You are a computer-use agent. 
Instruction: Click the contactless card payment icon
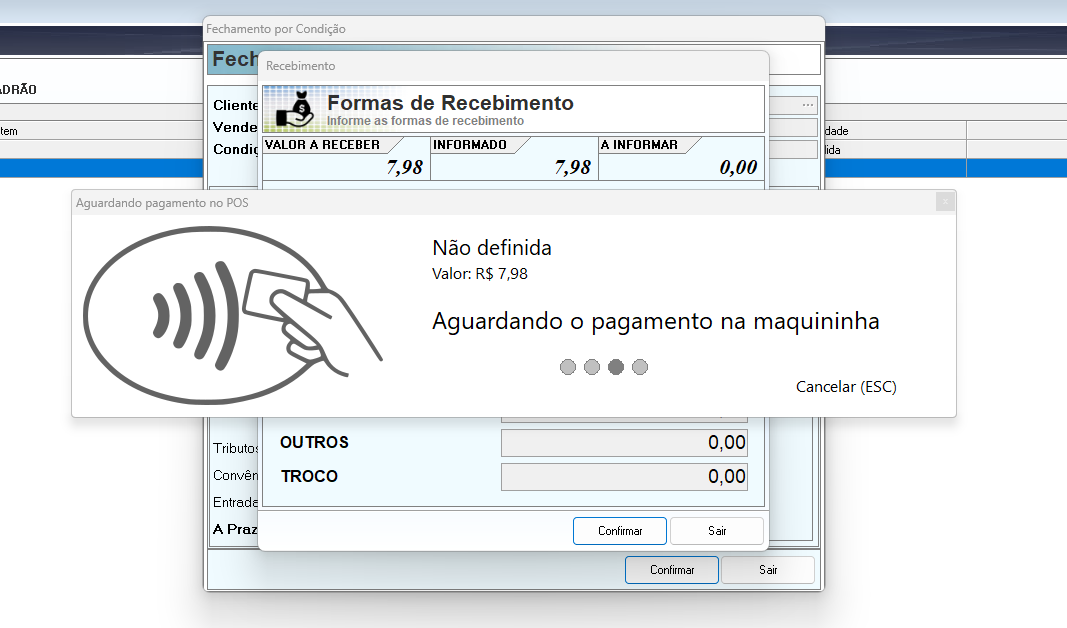(x=232, y=315)
